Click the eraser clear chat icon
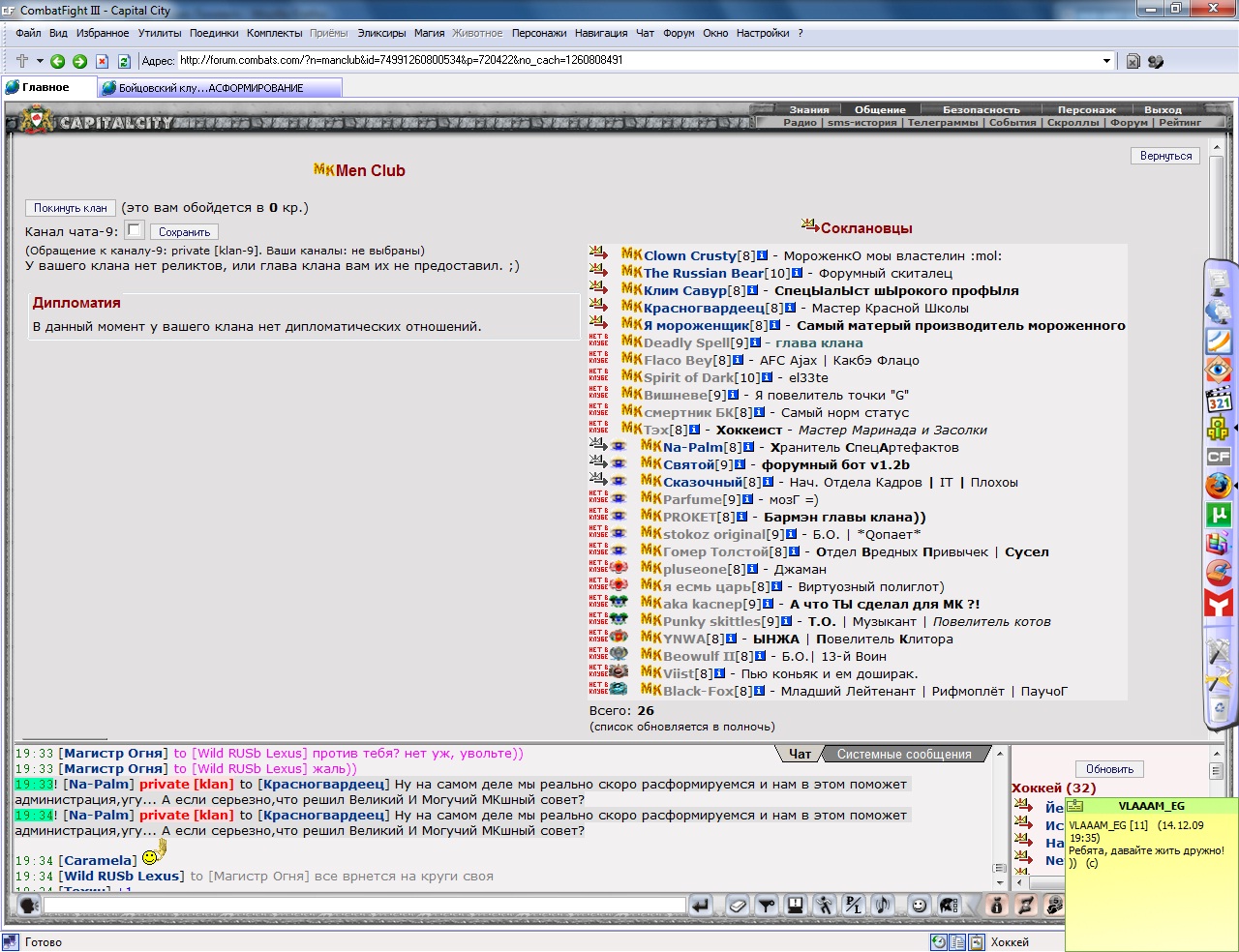This screenshot has width=1239, height=952. pos(738,906)
